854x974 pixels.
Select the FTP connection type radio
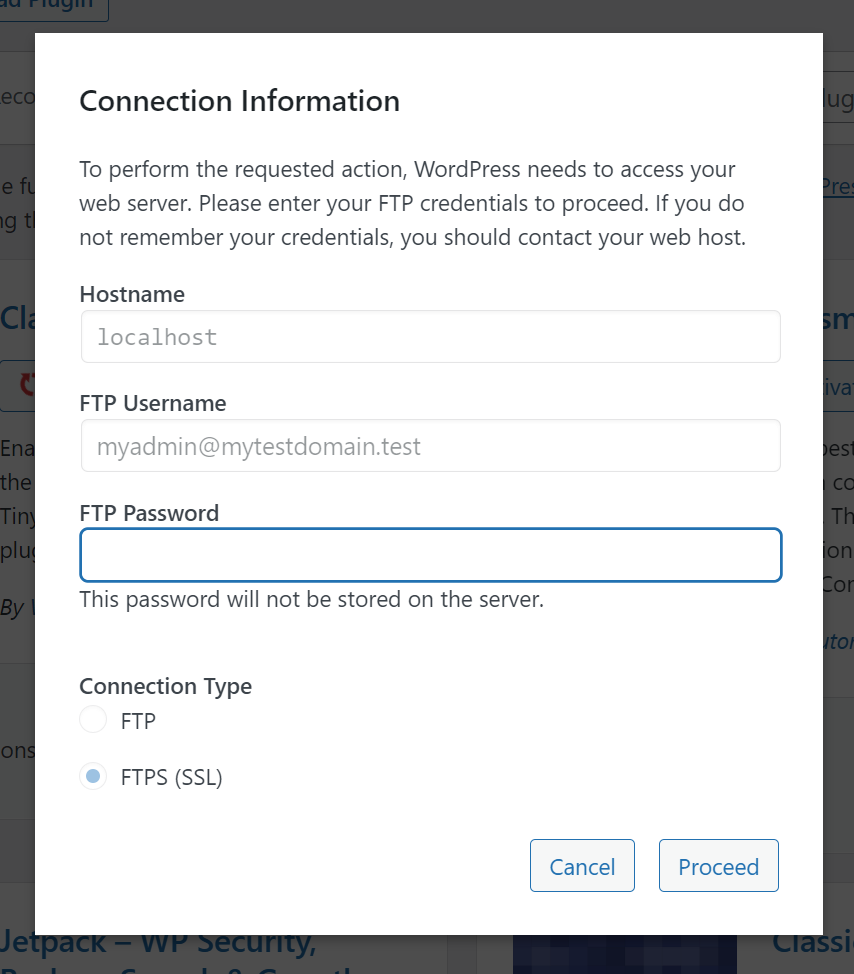click(x=93, y=720)
